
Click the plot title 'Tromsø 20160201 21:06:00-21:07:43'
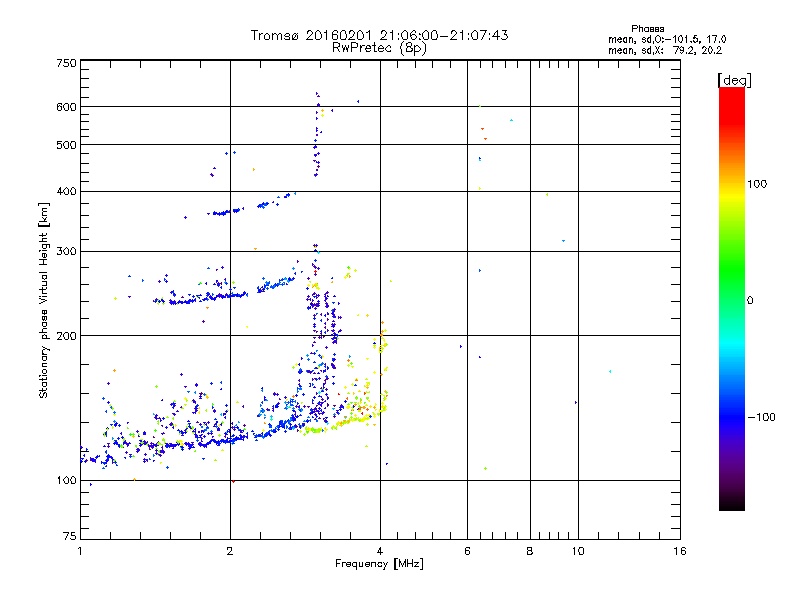coord(379,35)
